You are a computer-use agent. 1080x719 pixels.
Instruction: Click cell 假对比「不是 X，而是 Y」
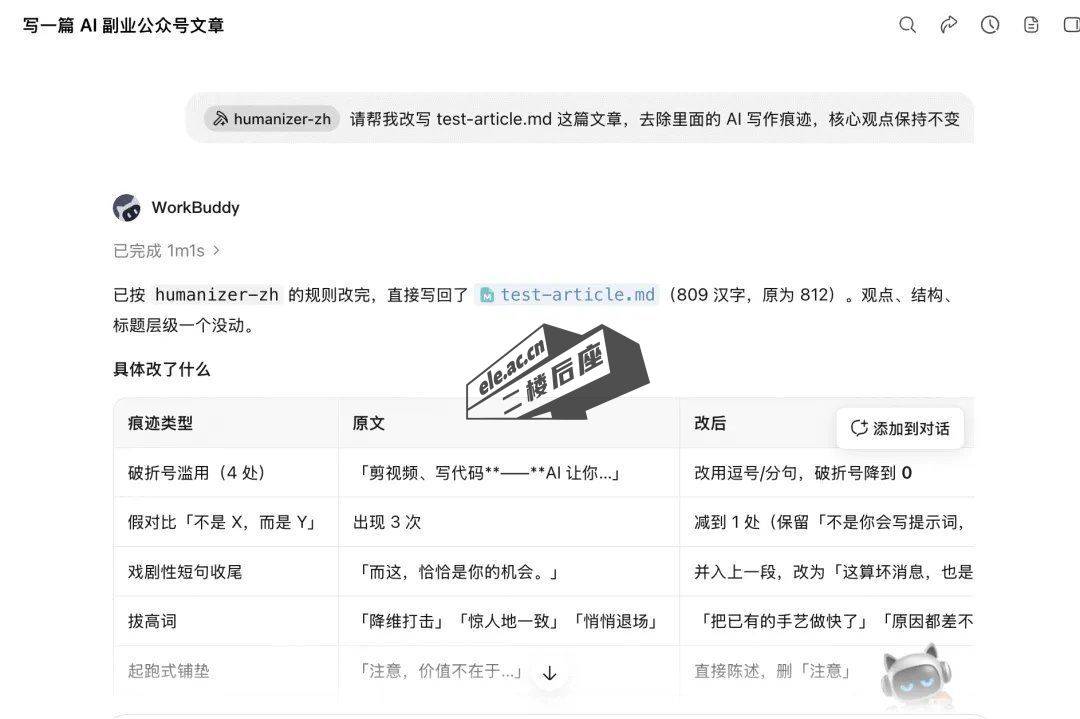(x=225, y=522)
